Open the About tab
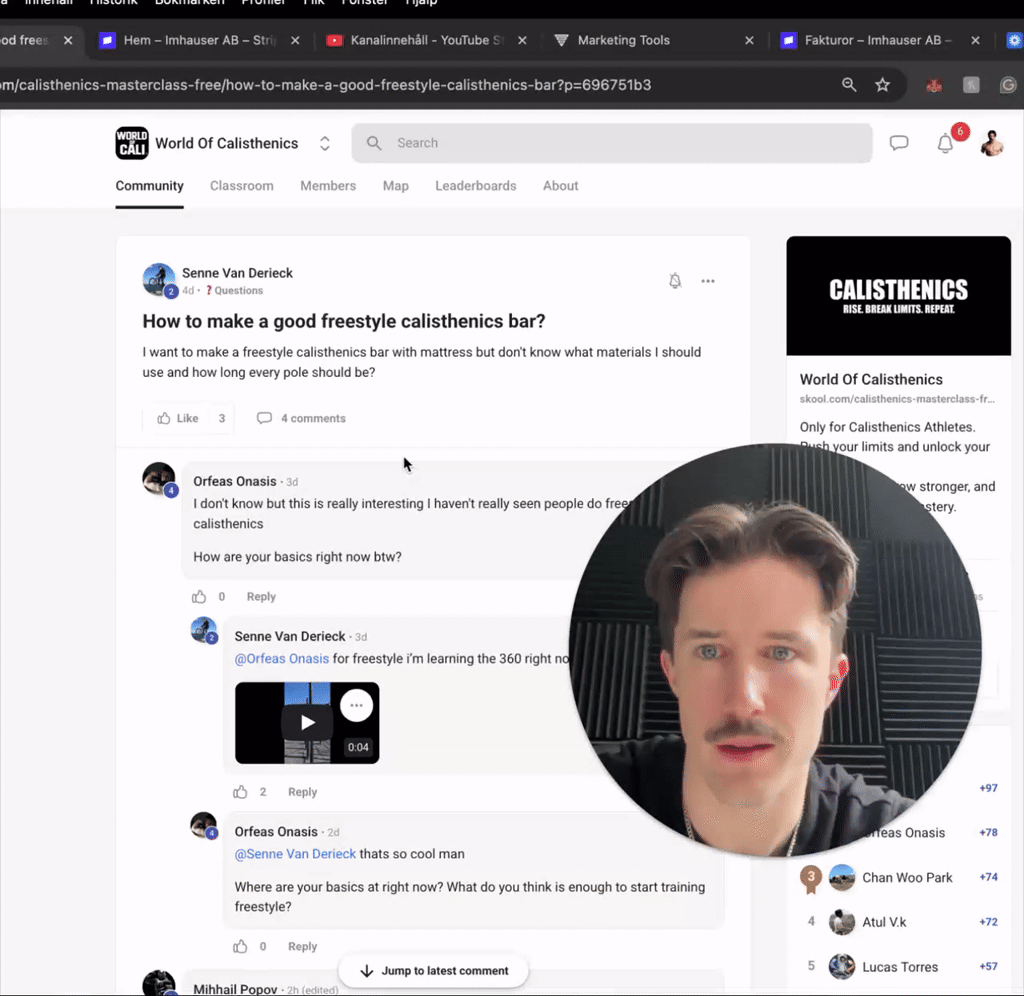This screenshot has width=1024, height=996. click(x=560, y=185)
